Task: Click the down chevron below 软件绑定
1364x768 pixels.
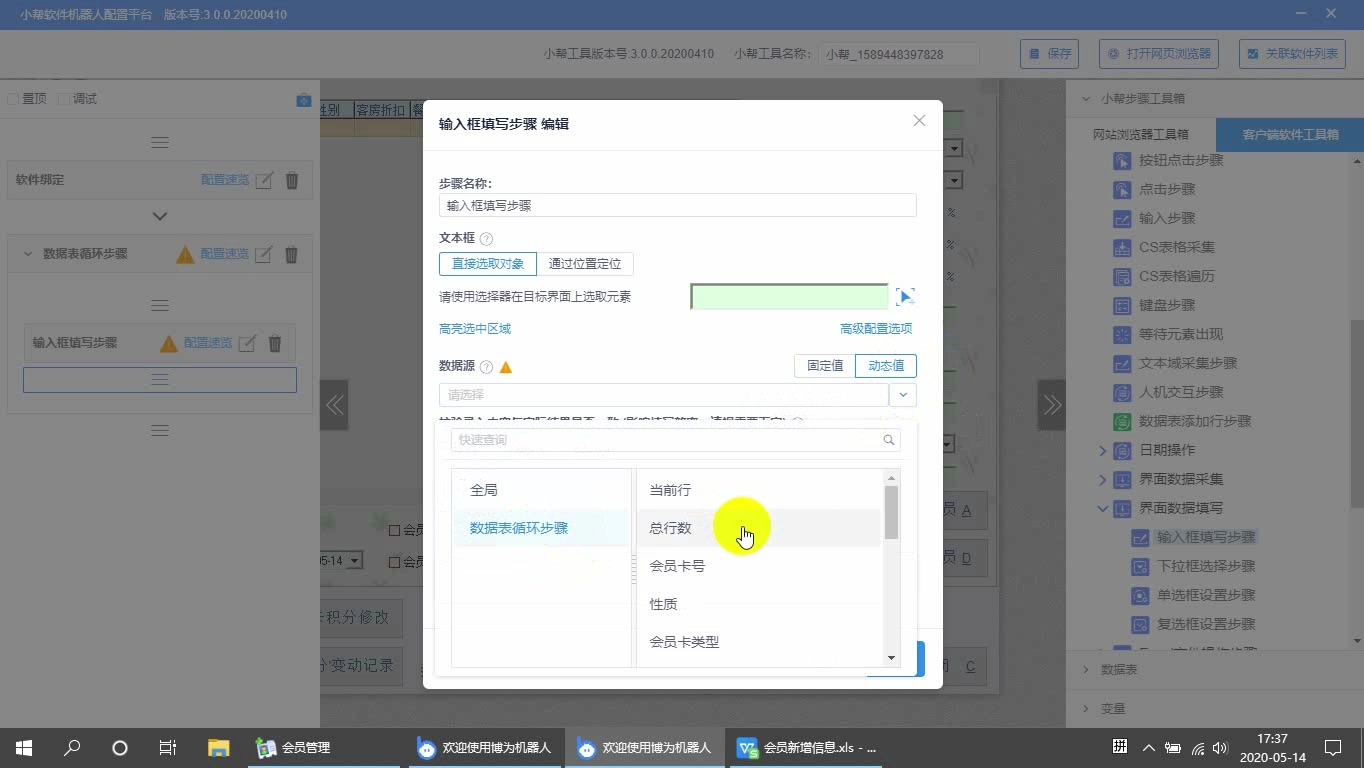Action: point(159,216)
